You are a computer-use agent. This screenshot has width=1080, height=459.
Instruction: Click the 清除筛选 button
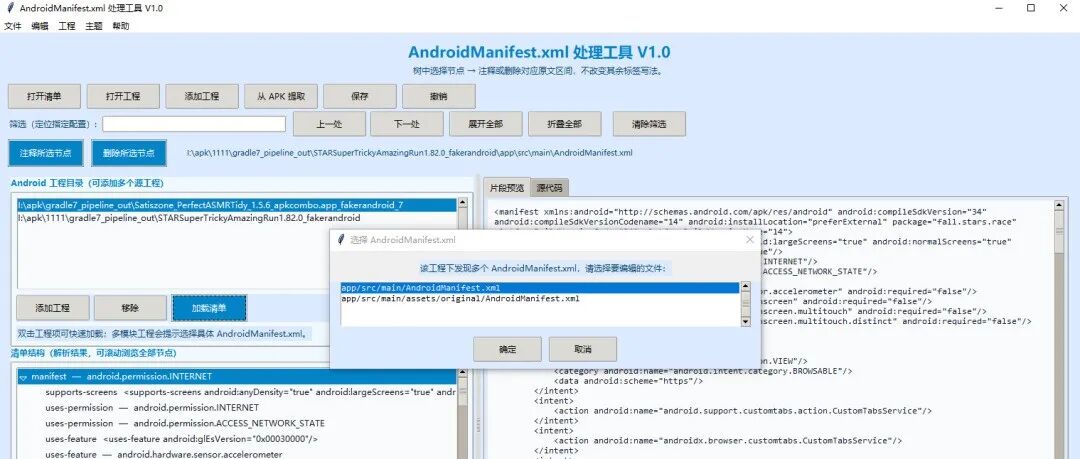click(x=650, y=124)
